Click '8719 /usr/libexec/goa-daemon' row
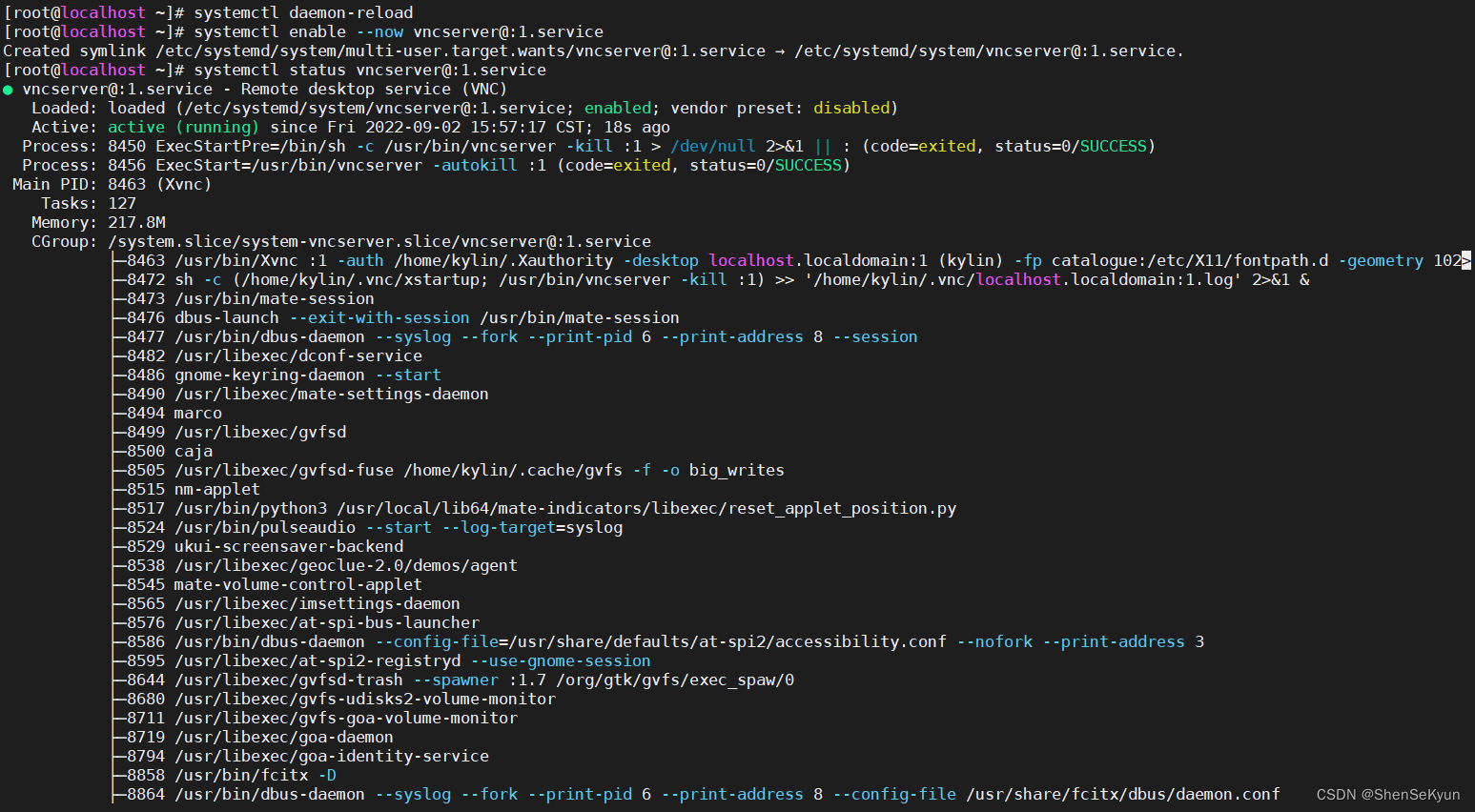Viewport: 1475px width, 812px height. 253,737
